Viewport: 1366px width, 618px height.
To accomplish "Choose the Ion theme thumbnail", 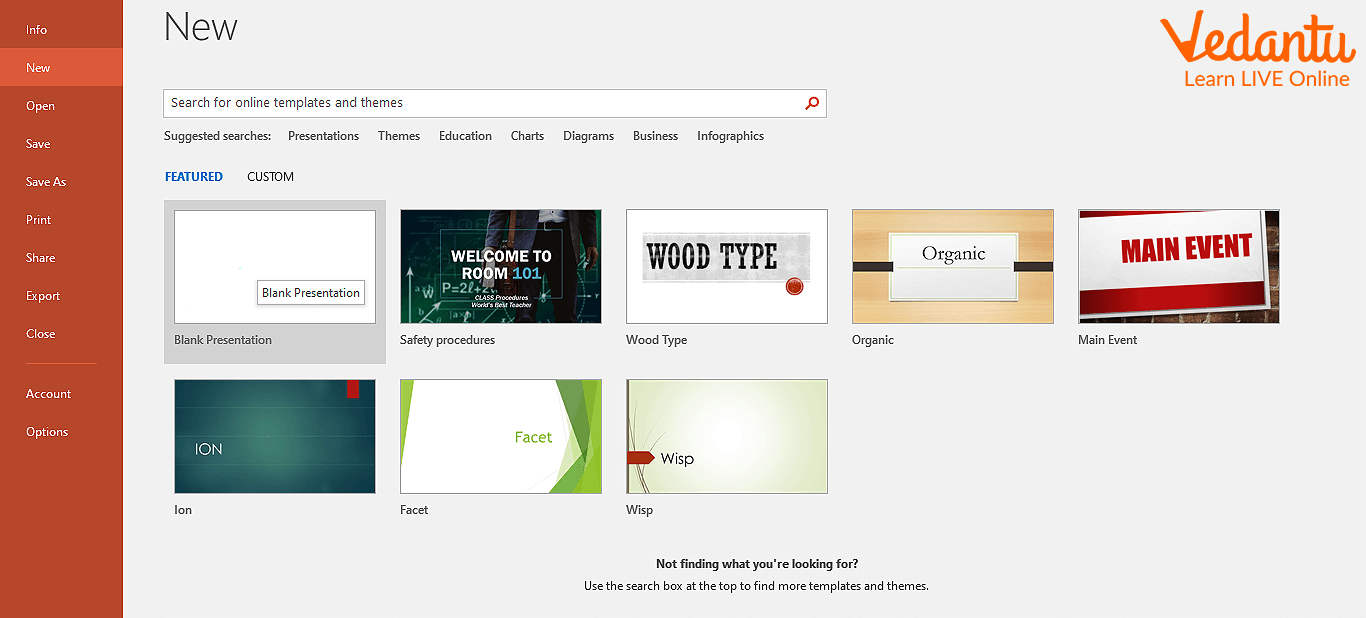I will point(274,436).
